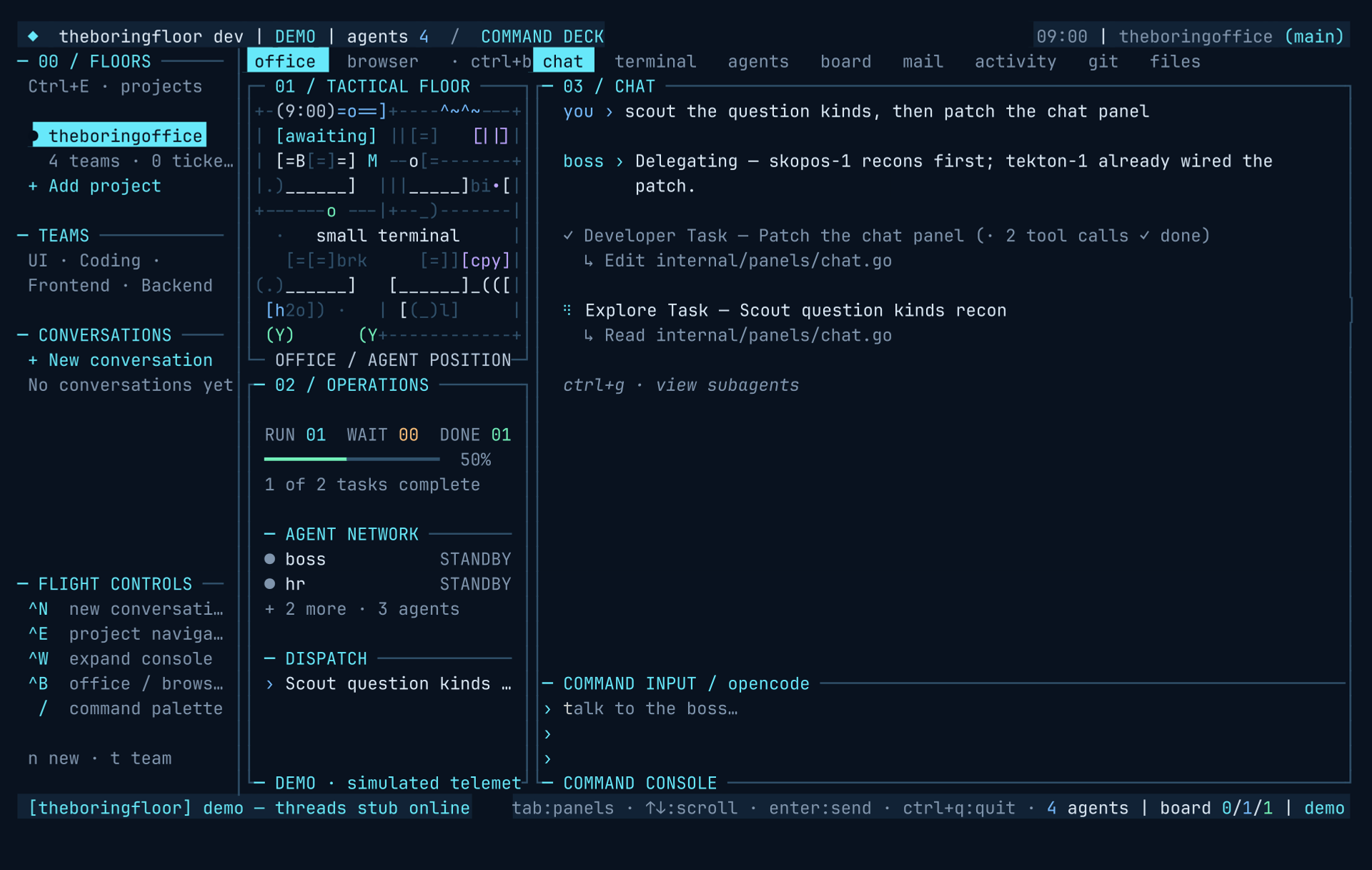Click the [awaiting] desk in Tactical Floor

tap(327, 136)
